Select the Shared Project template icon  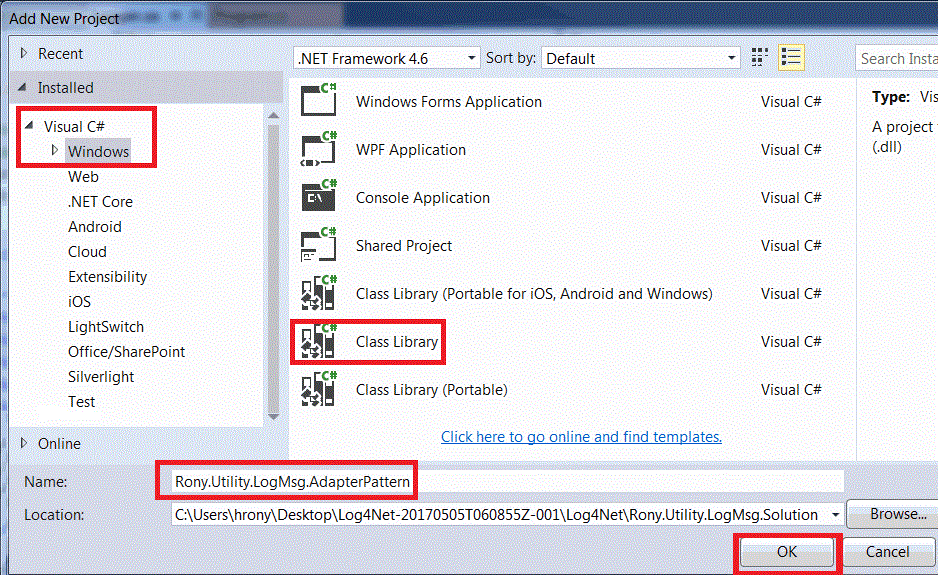coord(319,244)
